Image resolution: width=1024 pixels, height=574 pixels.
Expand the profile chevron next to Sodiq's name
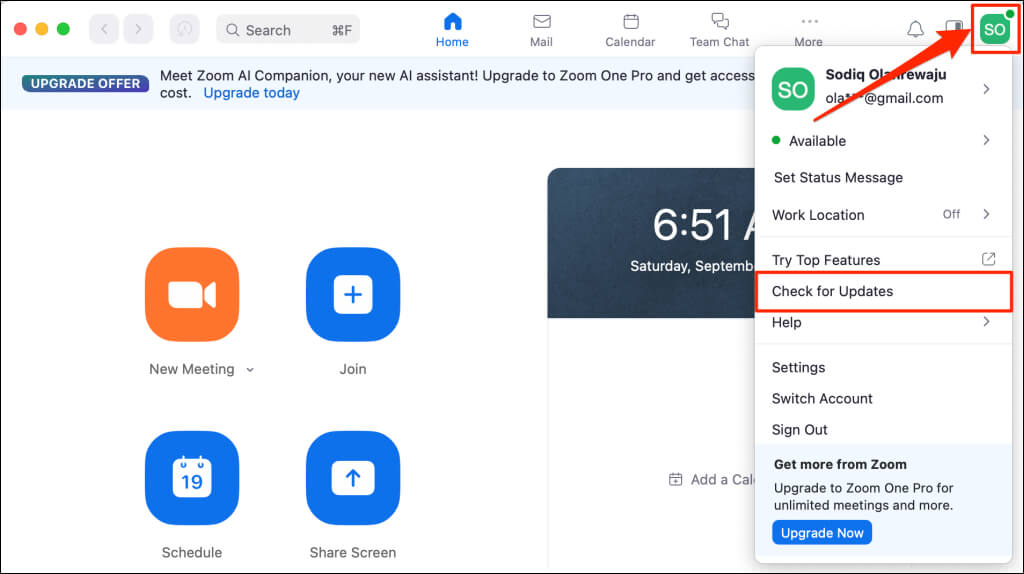(x=986, y=89)
